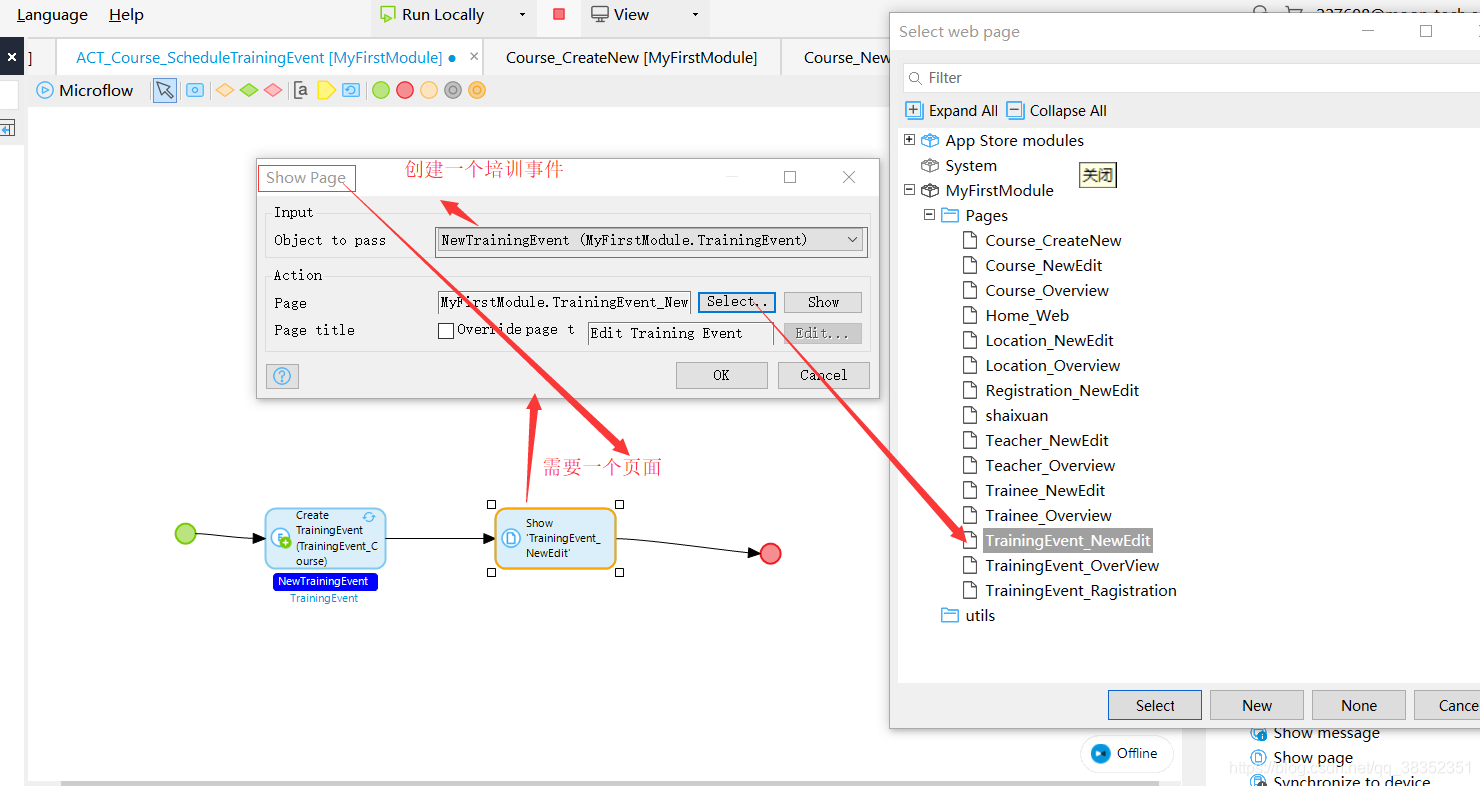Click the Page name text field
Screen dimensions: 1480x786
click(x=564, y=302)
